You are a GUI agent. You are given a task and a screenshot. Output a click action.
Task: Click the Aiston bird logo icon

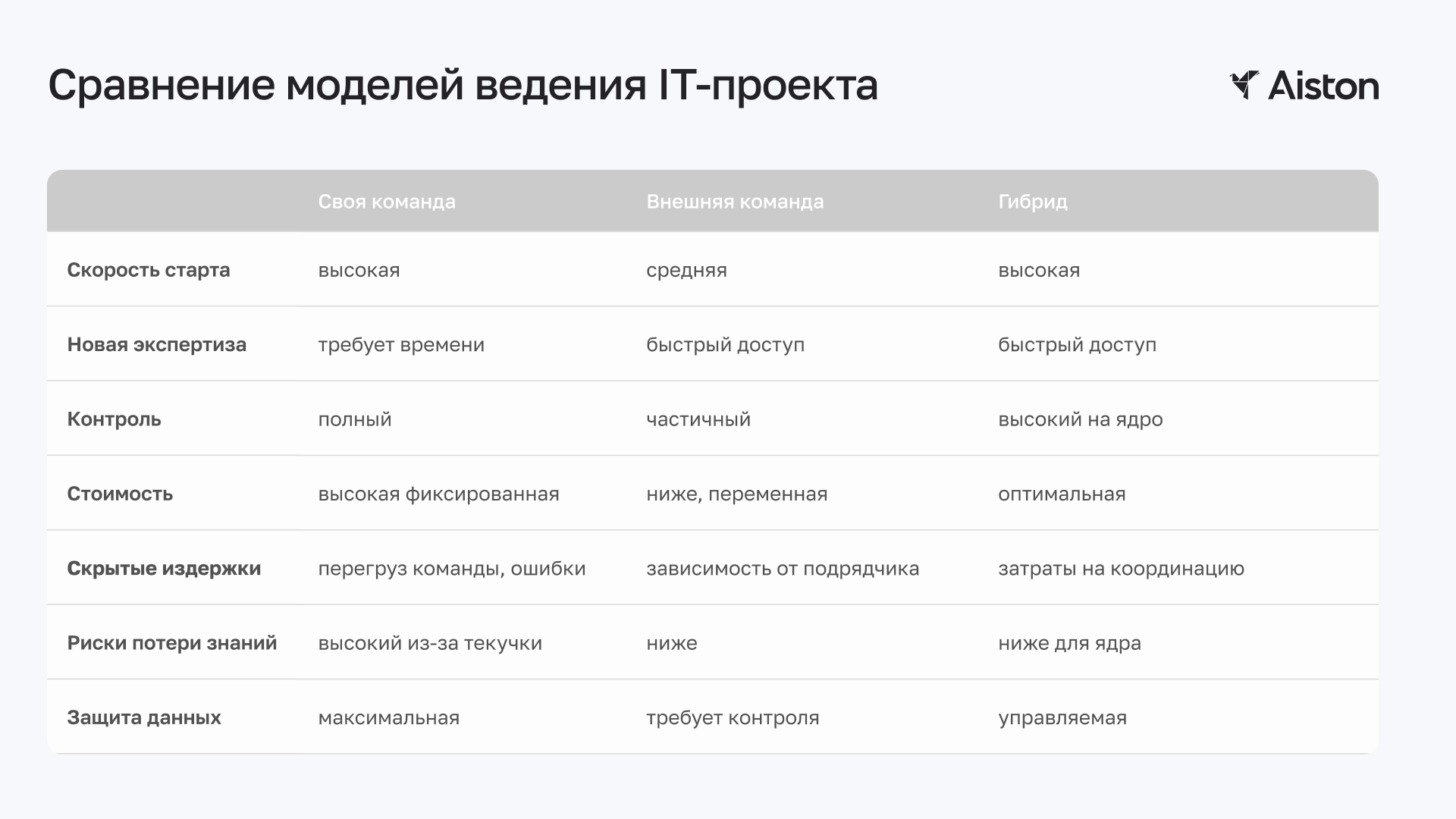click(x=1244, y=85)
